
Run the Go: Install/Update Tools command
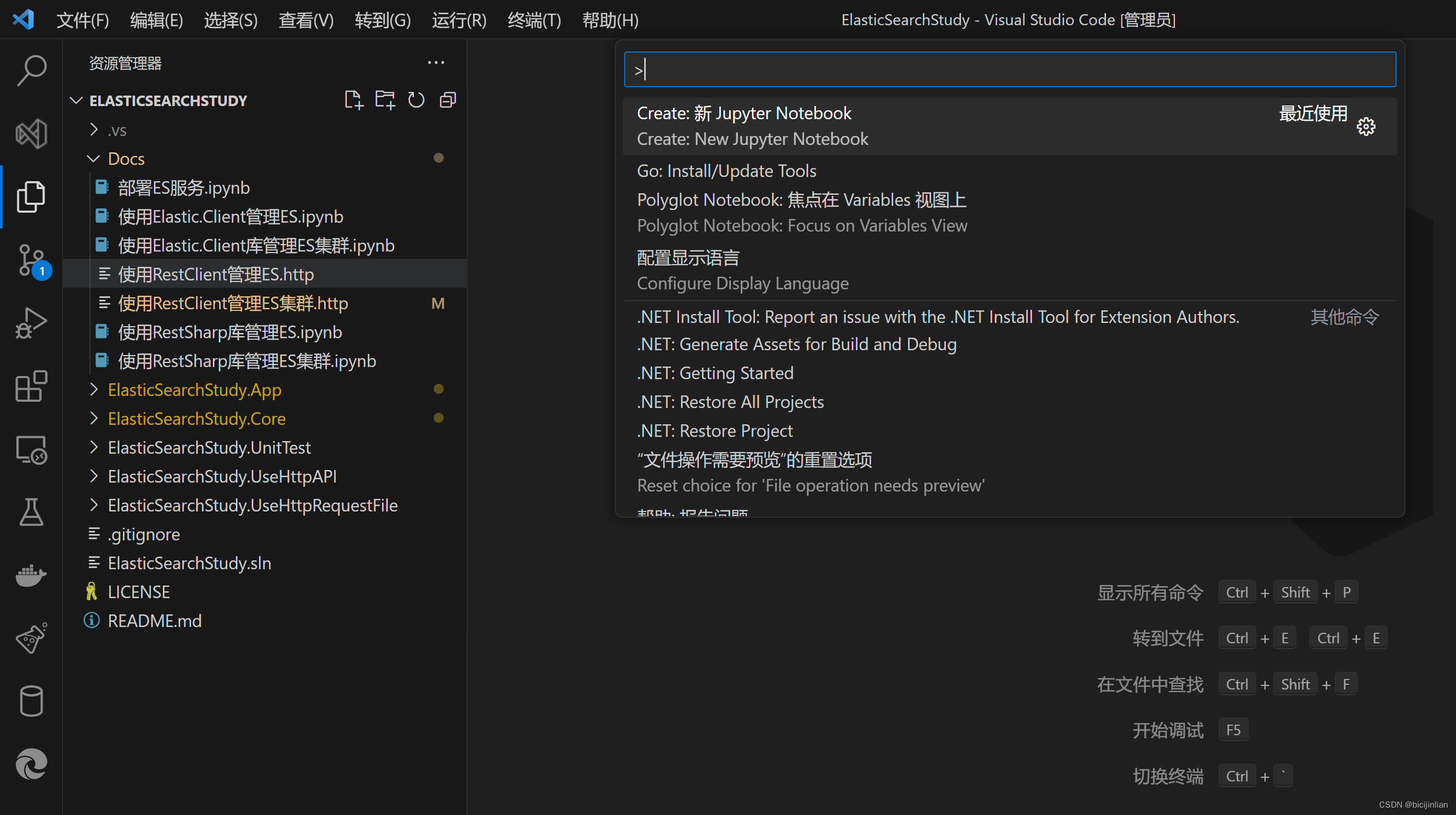tap(726, 171)
